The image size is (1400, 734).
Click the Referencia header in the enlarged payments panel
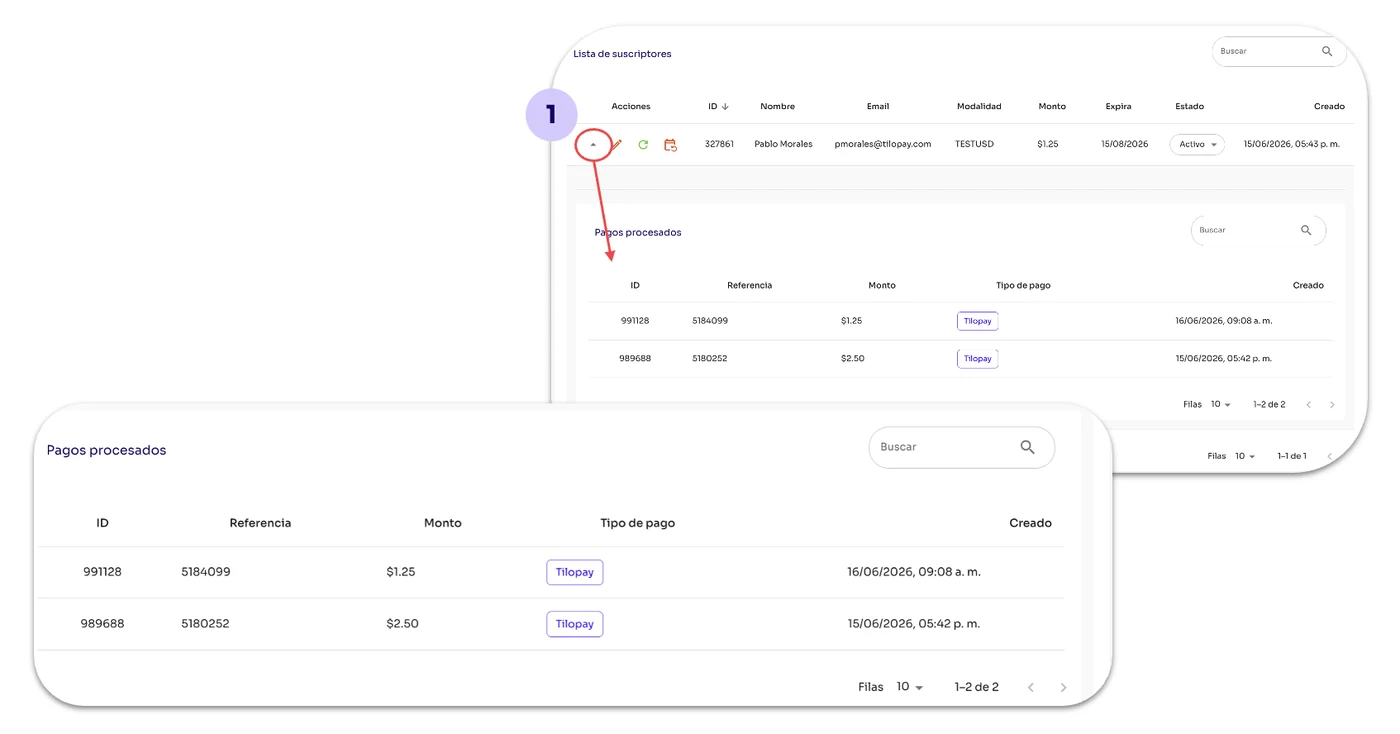pos(260,523)
